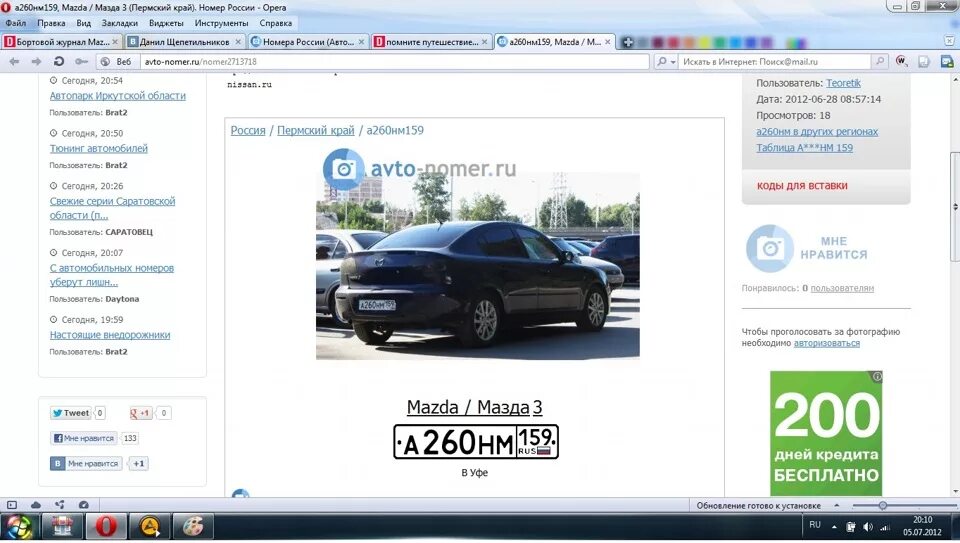Open the Вид menu
This screenshot has width=960, height=543.
(83, 23)
